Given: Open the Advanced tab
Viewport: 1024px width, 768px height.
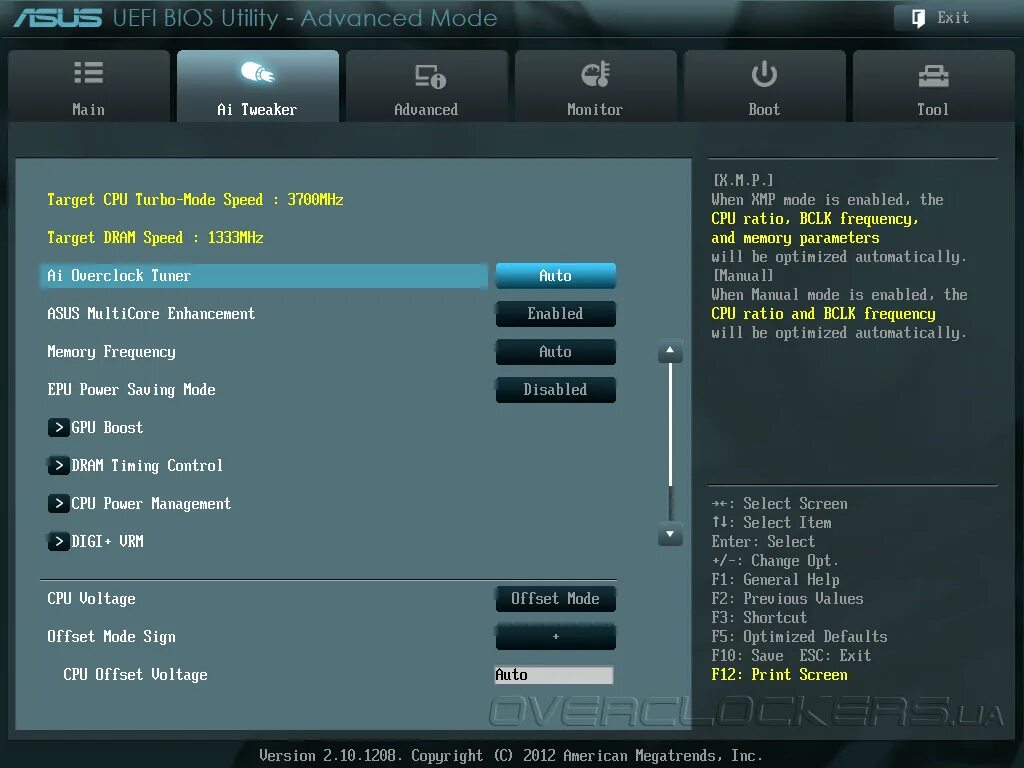Looking at the screenshot, I should (426, 86).
